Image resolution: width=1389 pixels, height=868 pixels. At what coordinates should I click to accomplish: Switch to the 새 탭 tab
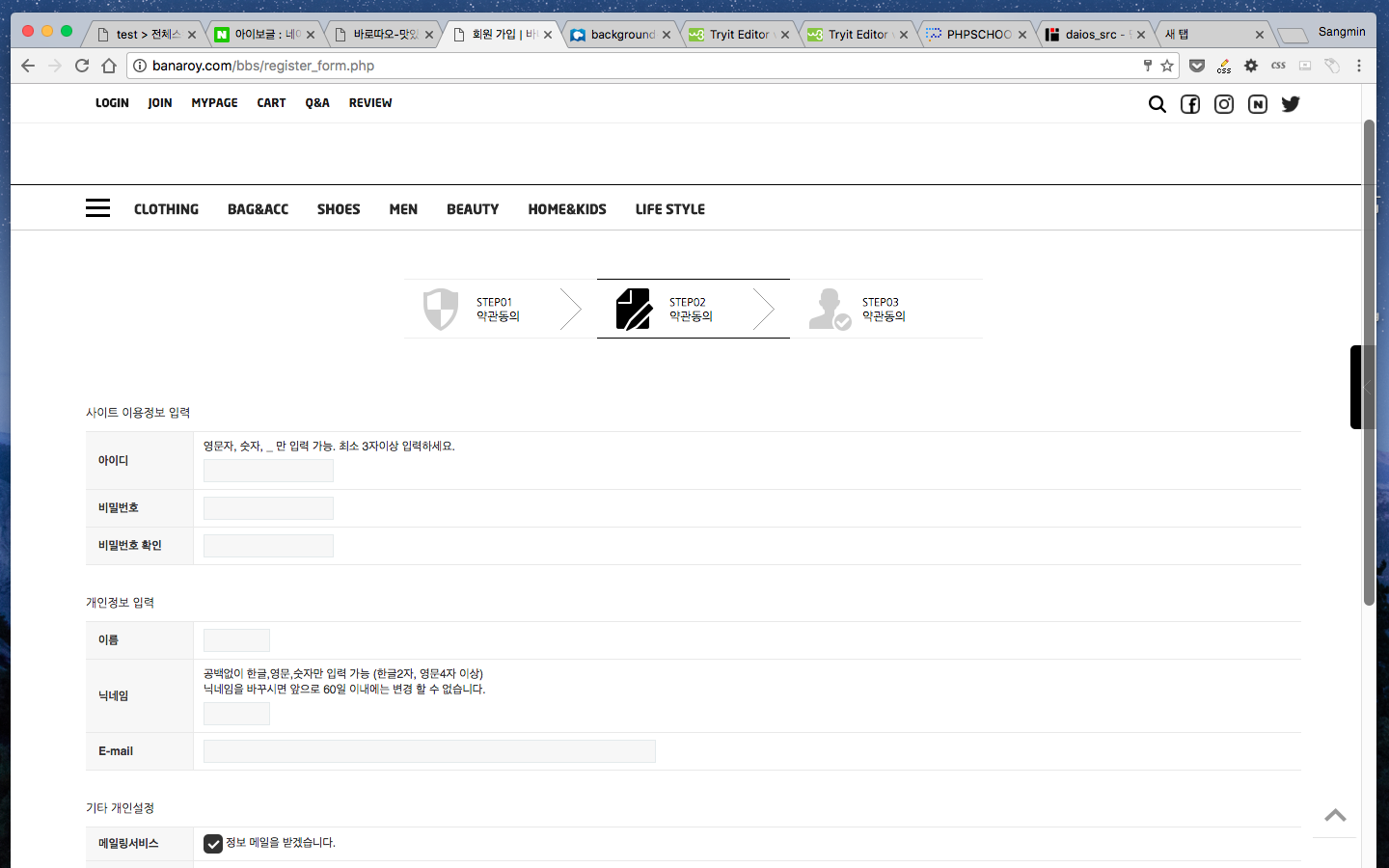click(x=1213, y=34)
